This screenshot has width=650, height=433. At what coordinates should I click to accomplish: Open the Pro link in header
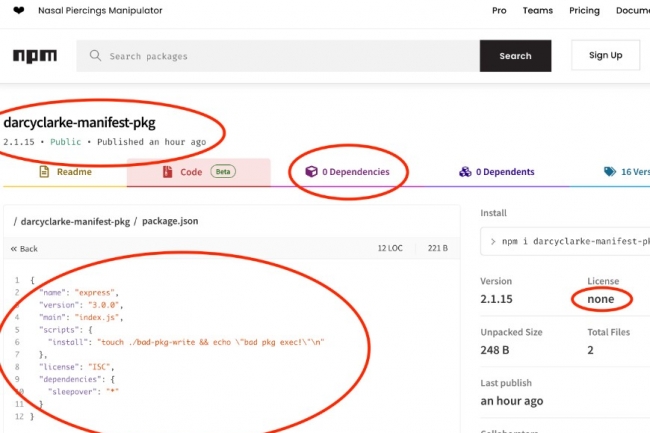[x=499, y=11]
